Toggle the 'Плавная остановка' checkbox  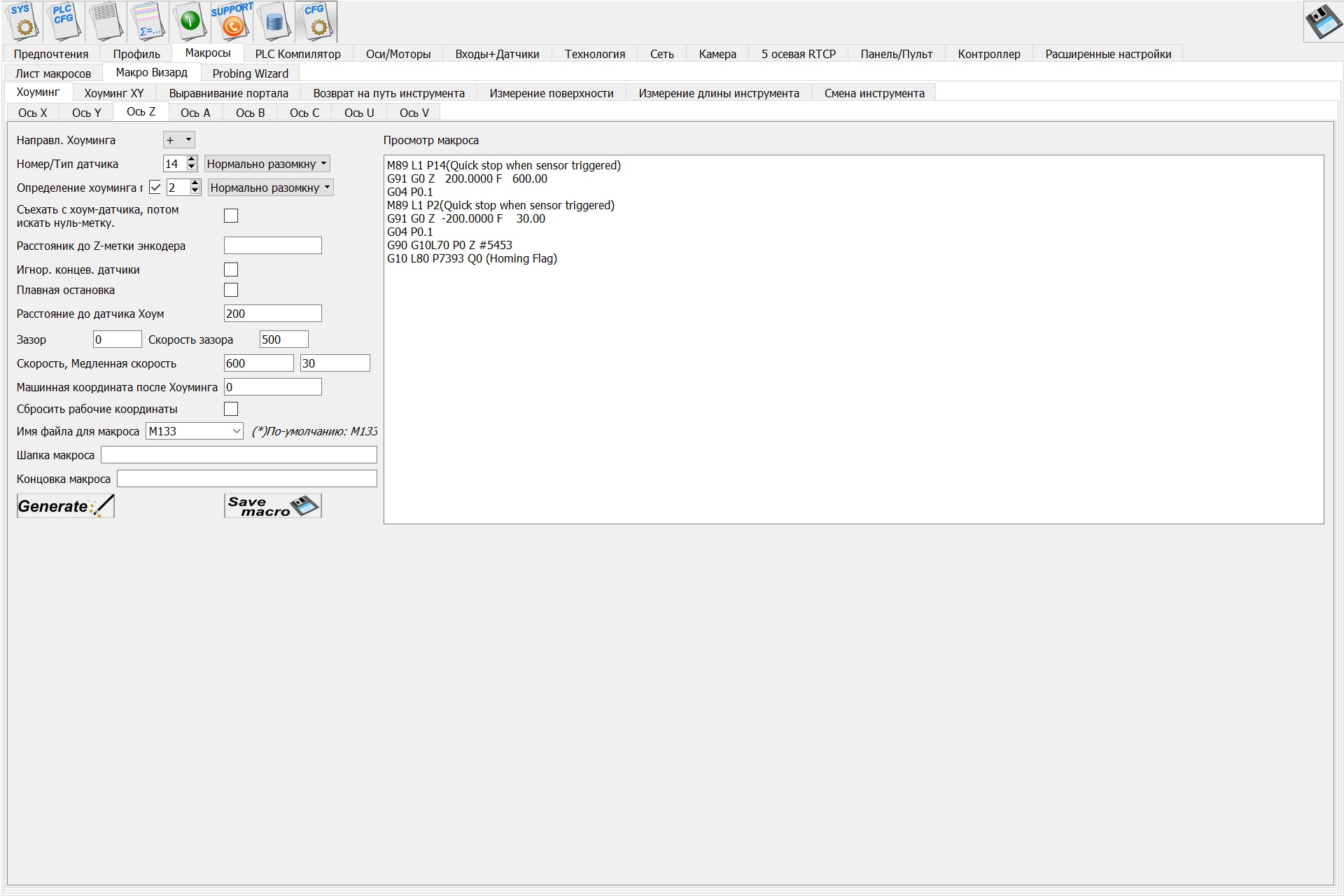pos(231,290)
